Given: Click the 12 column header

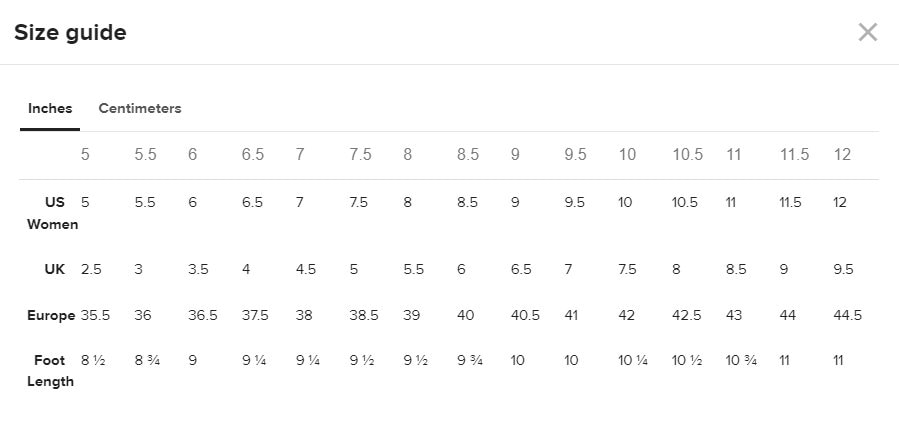Looking at the screenshot, I should pos(842,155).
